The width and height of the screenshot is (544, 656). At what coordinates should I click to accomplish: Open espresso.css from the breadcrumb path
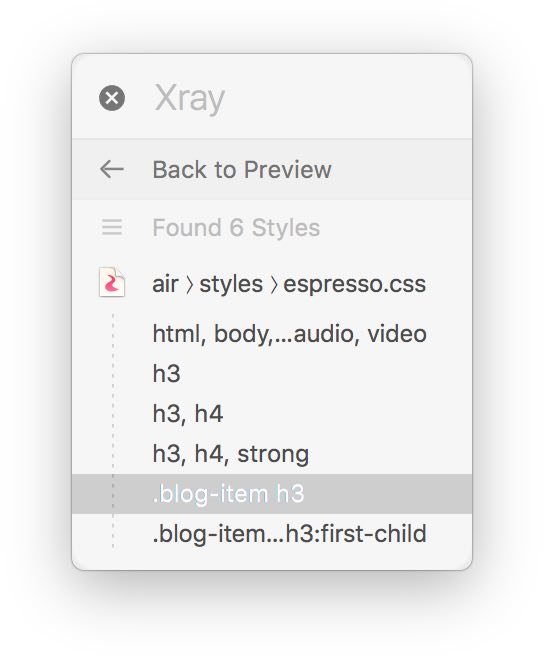(x=354, y=284)
